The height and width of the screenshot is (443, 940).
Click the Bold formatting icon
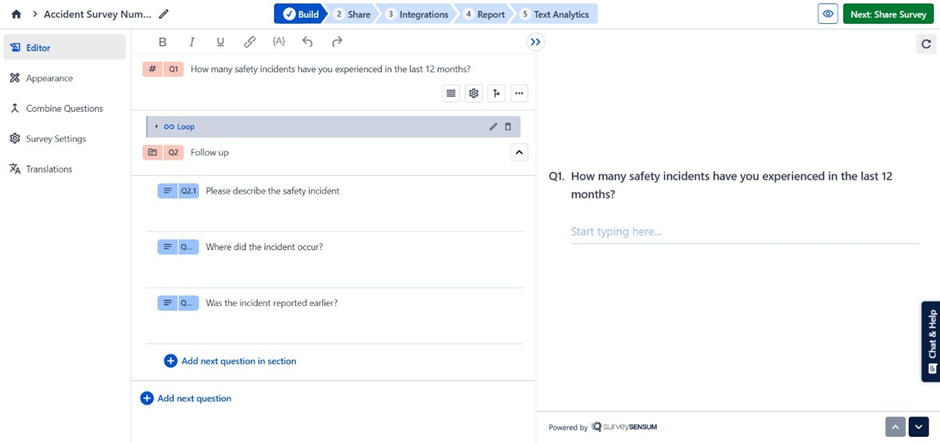pos(163,42)
